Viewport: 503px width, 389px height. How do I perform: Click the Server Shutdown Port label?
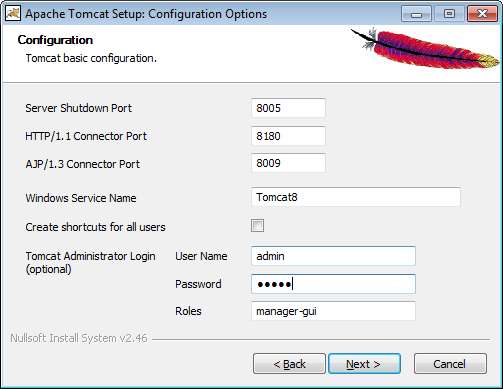(79, 108)
